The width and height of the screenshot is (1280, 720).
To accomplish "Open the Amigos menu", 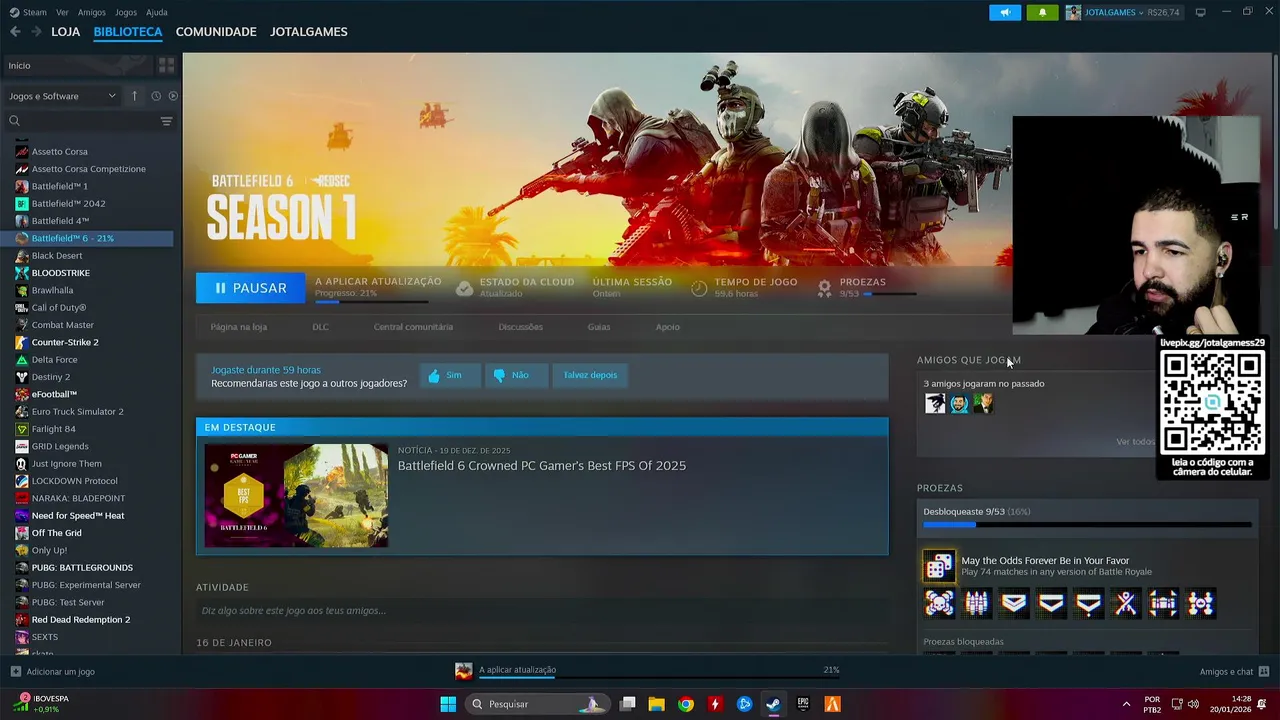I will pyautogui.click(x=92, y=12).
